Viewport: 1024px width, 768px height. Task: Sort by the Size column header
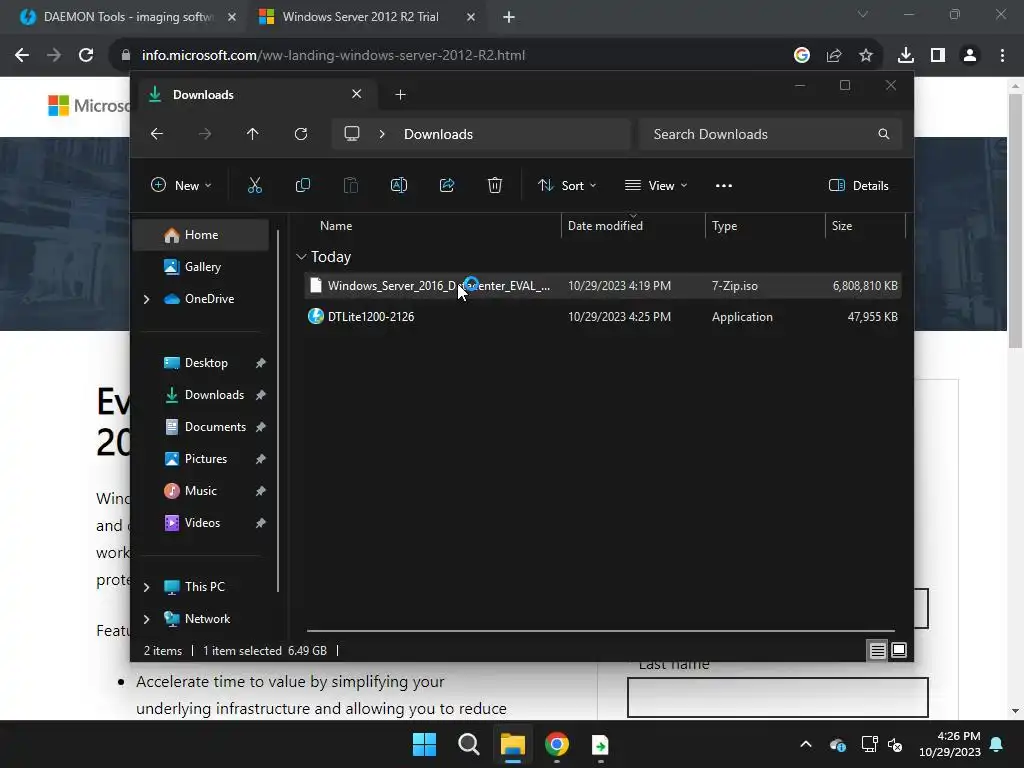pos(842,226)
